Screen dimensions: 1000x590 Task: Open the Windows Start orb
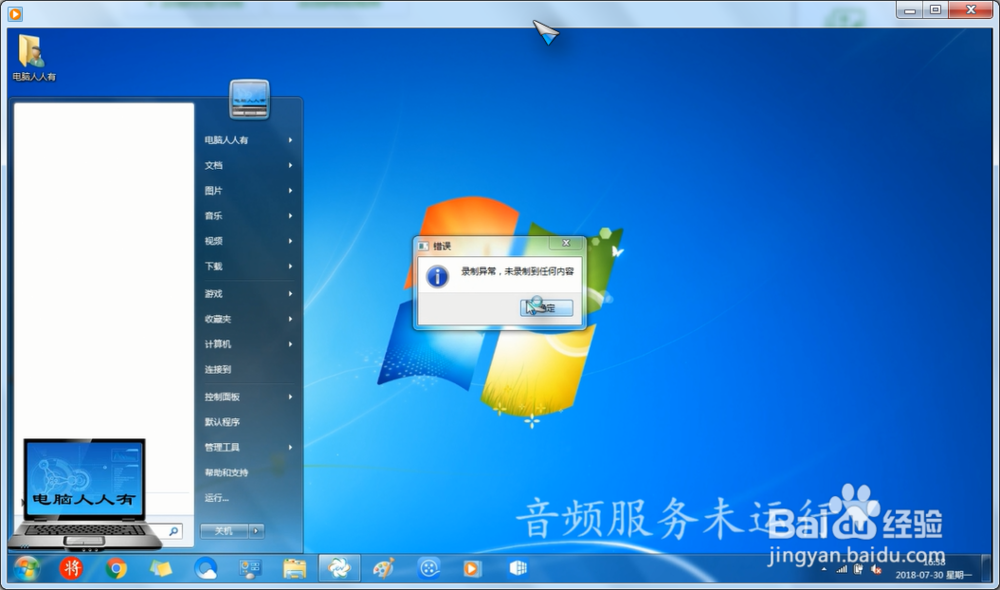[26, 568]
